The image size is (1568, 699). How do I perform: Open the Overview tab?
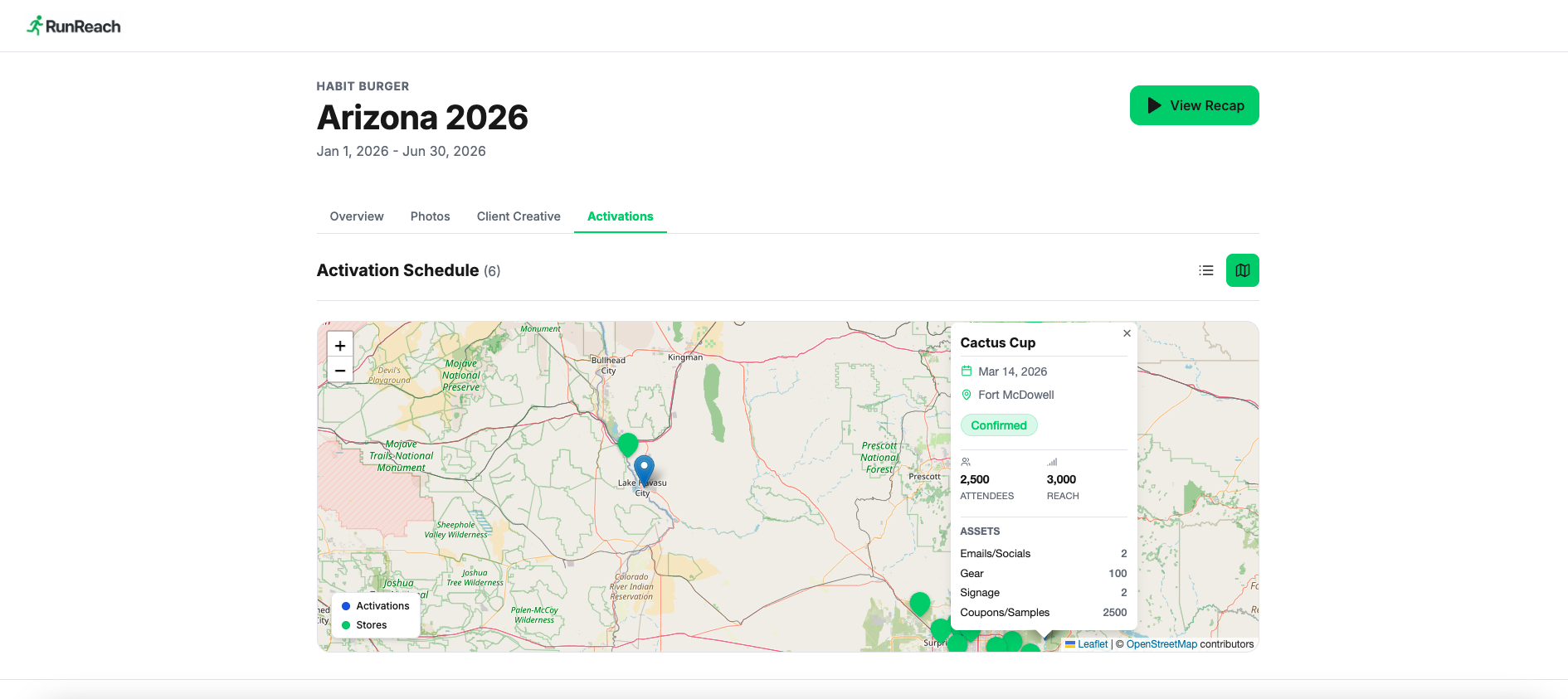pos(357,216)
